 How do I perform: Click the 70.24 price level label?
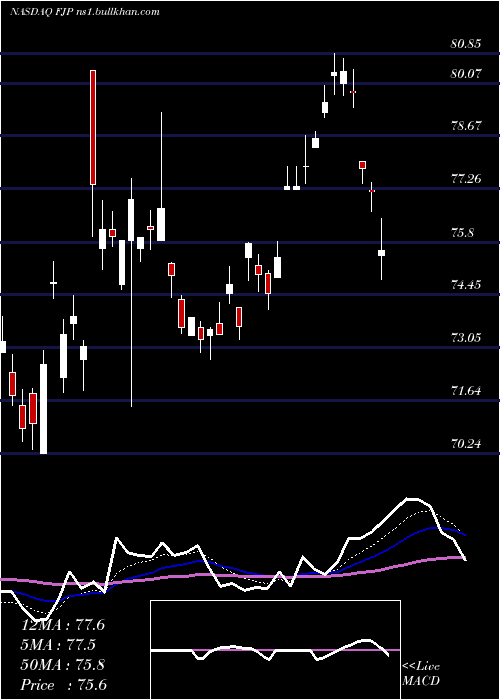pyautogui.click(x=466, y=443)
